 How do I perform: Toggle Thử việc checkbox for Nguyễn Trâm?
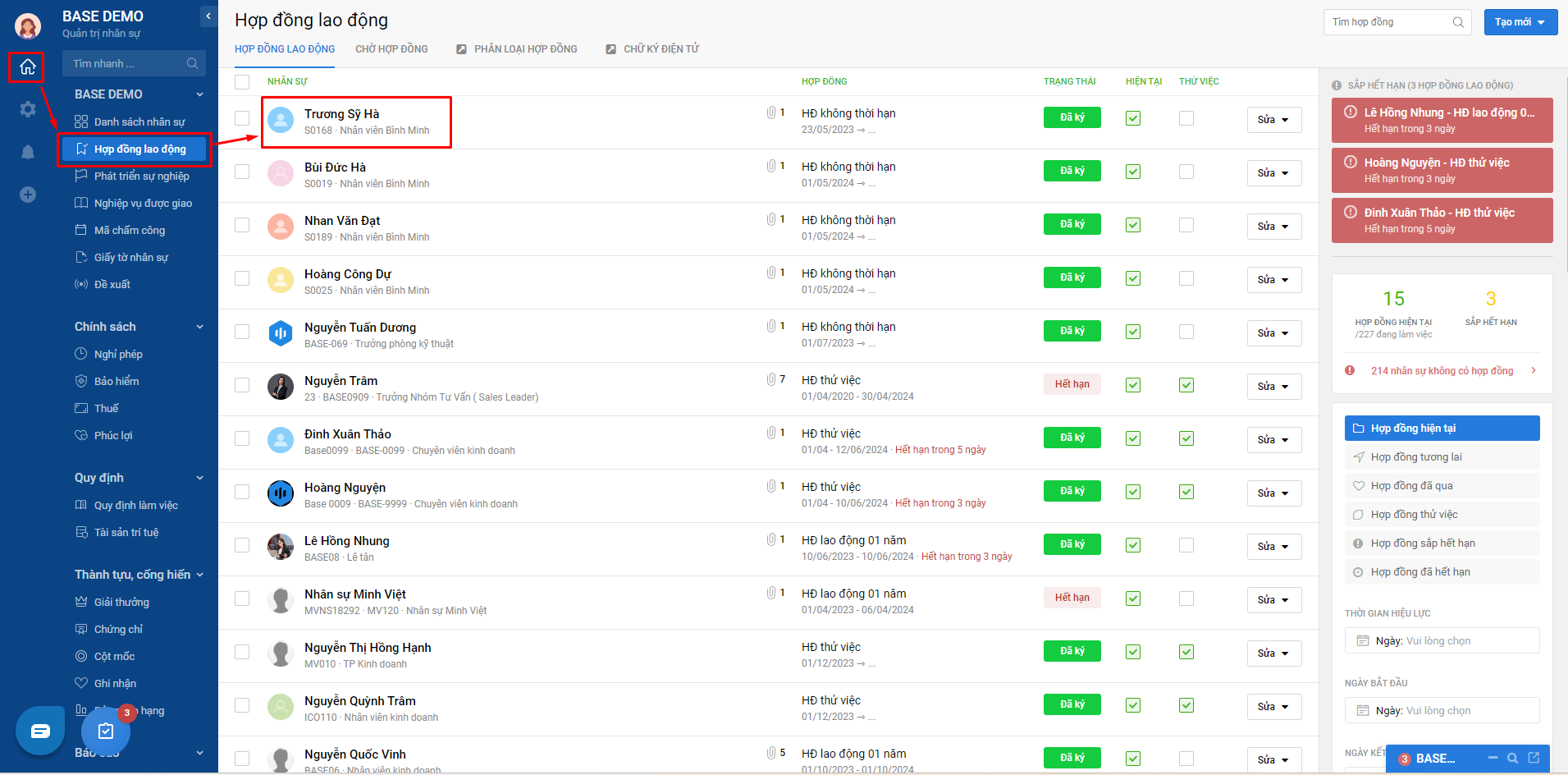1186,385
